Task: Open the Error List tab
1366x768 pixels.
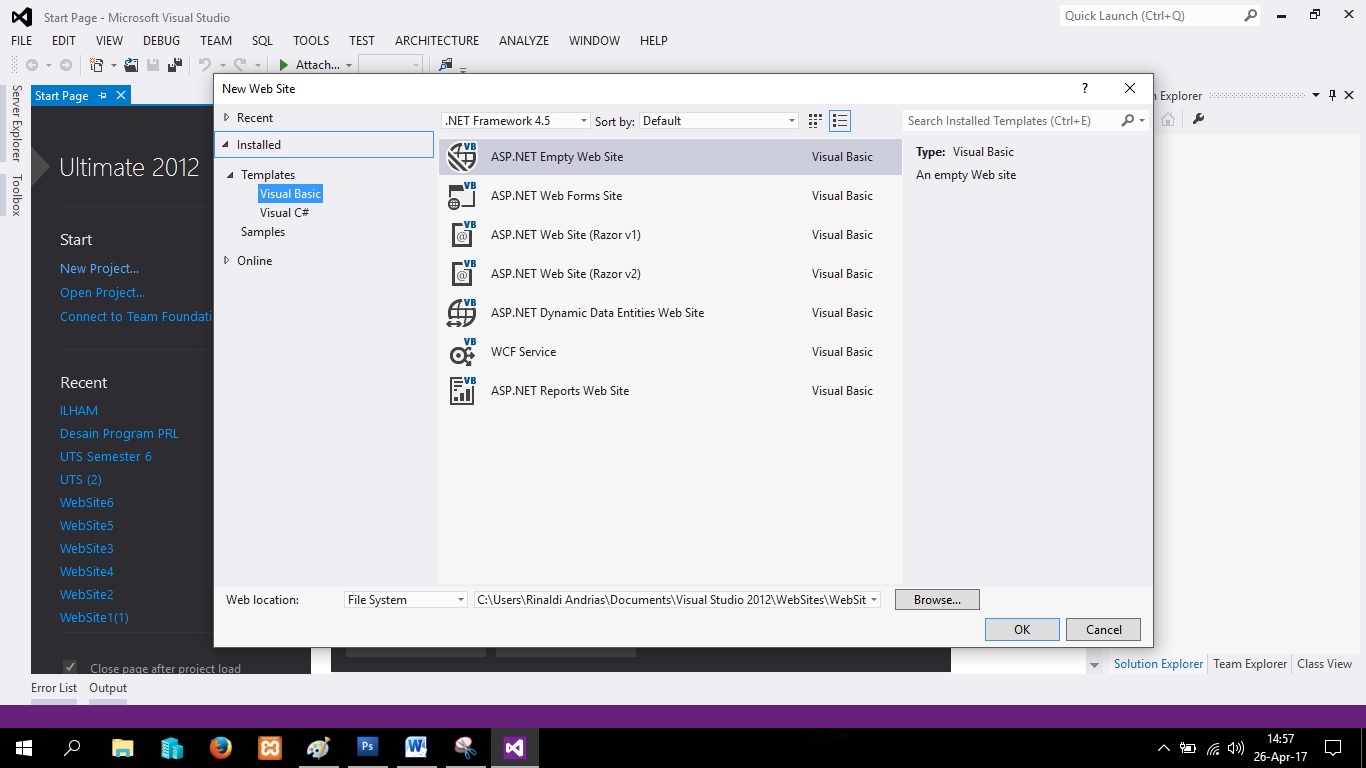Action: pos(54,688)
